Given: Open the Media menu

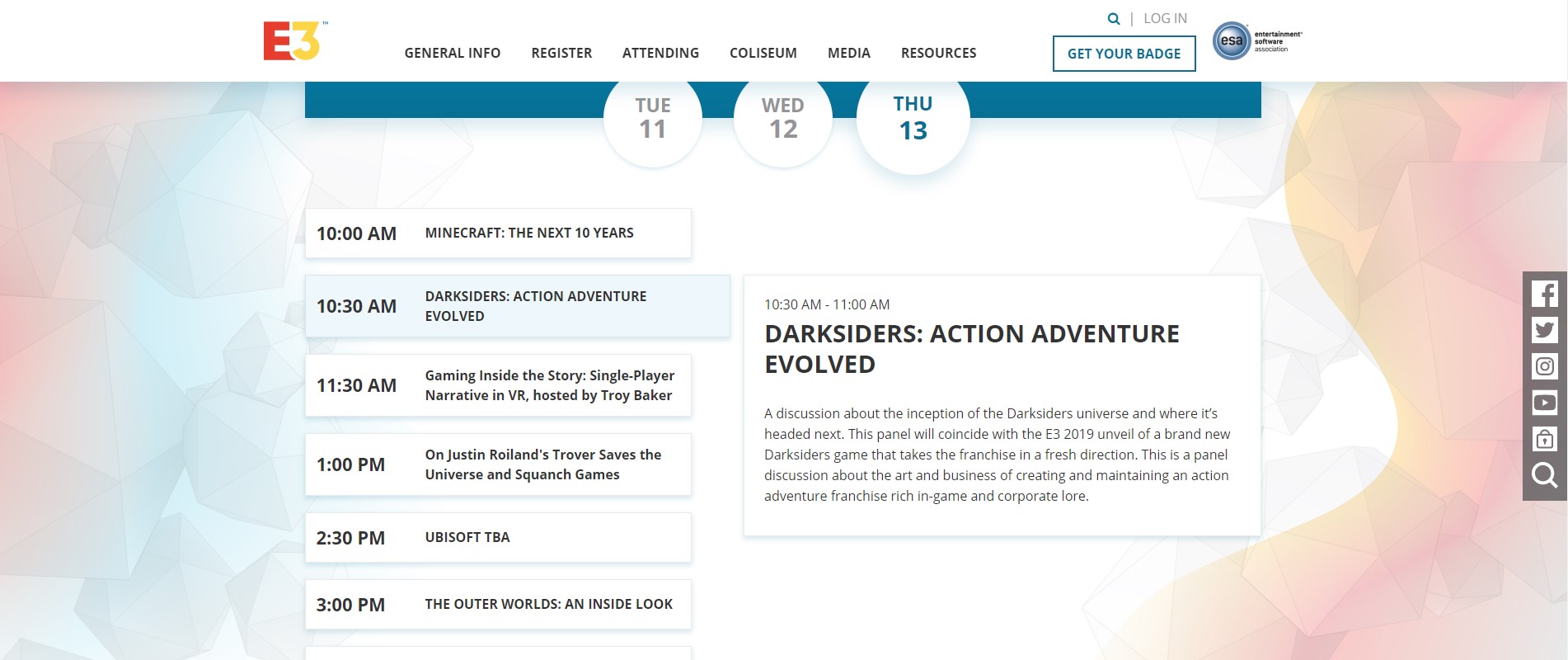Looking at the screenshot, I should coord(849,53).
